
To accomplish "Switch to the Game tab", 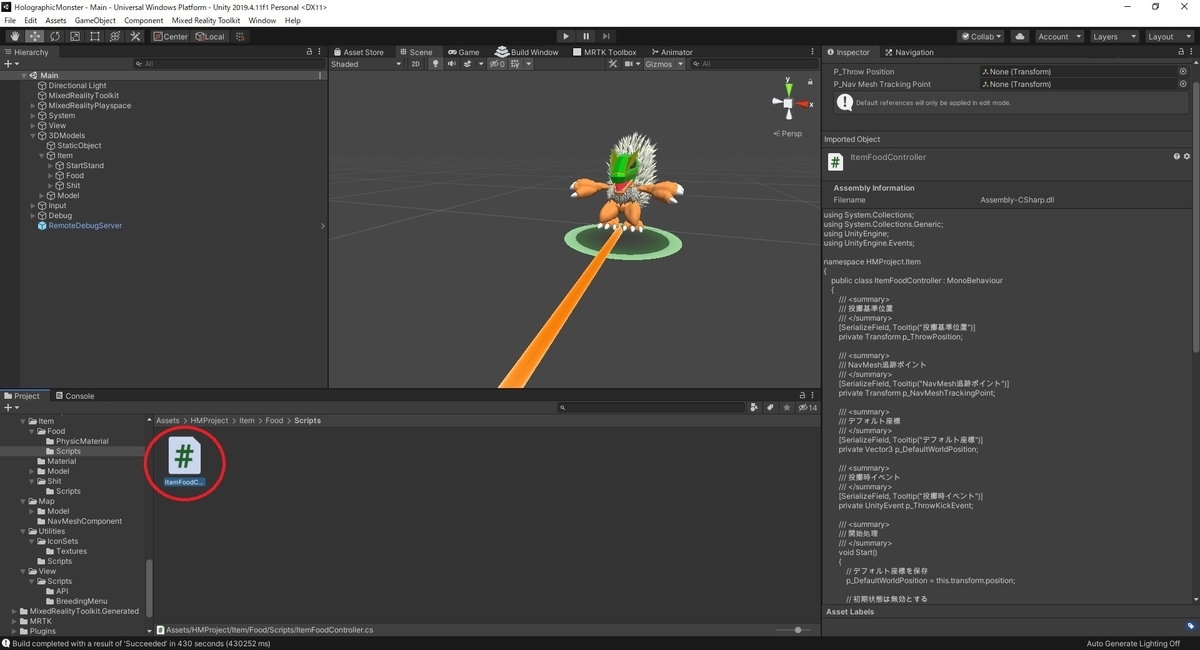I will pyautogui.click(x=464, y=52).
